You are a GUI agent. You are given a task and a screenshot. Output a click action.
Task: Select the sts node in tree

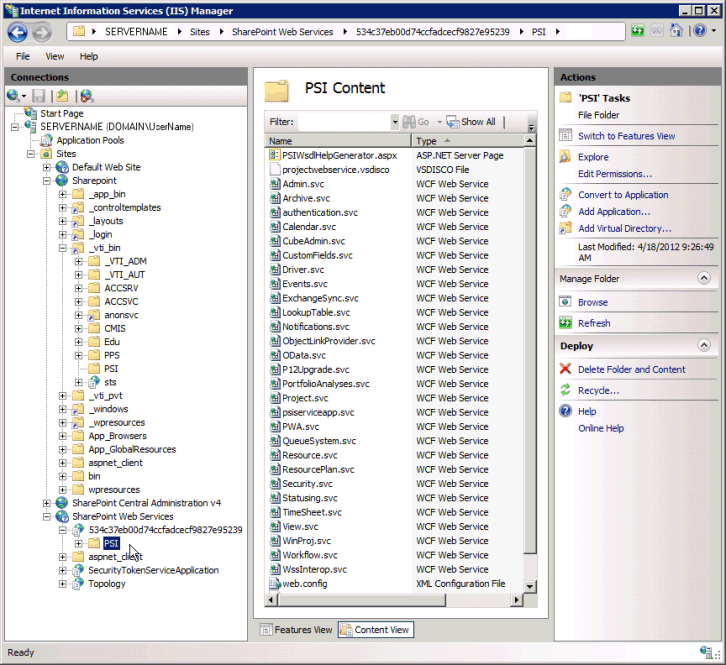[x=110, y=382]
